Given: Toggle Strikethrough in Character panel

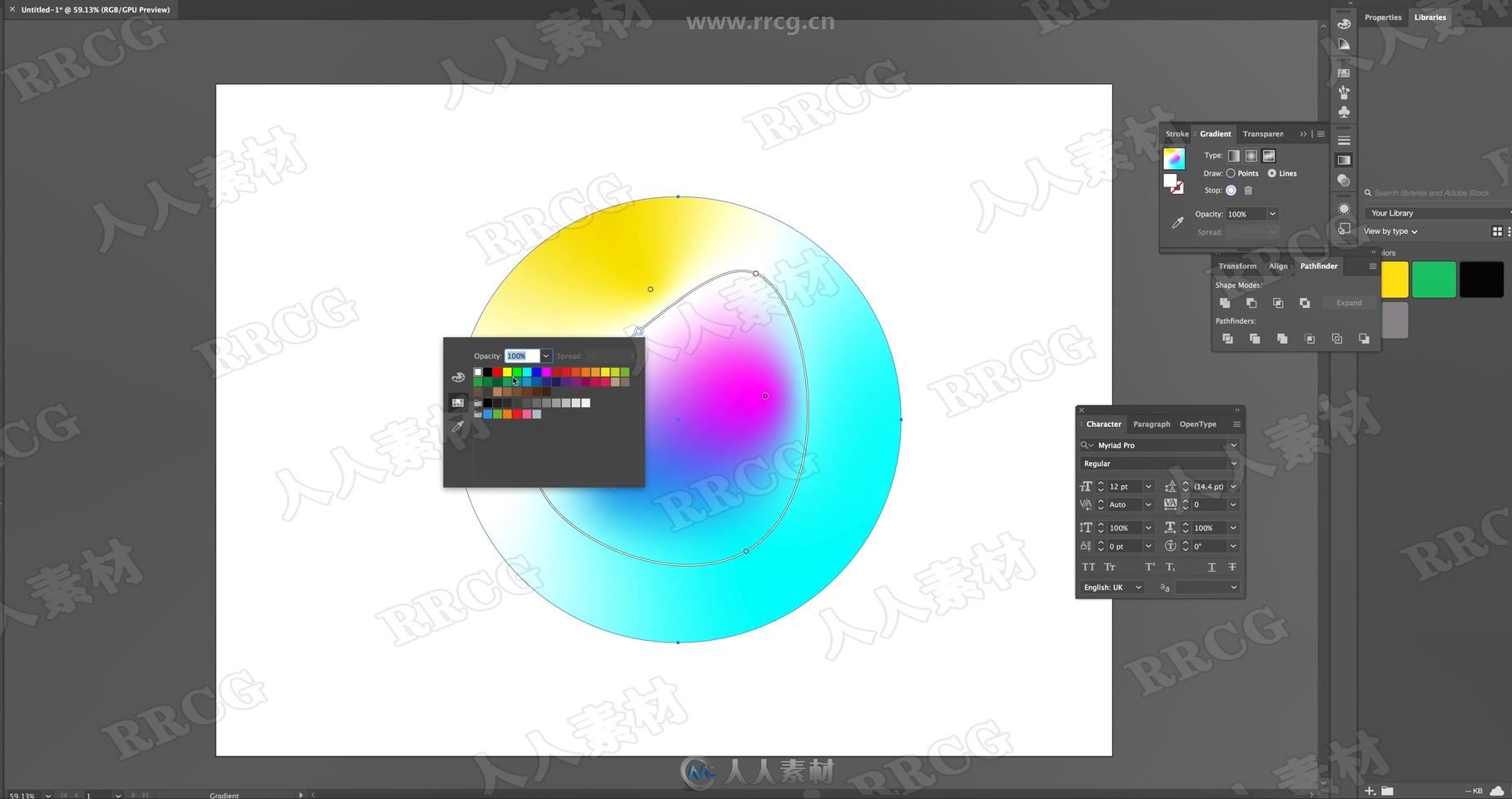Looking at the screenshot, I should (x=1232, y=567).
